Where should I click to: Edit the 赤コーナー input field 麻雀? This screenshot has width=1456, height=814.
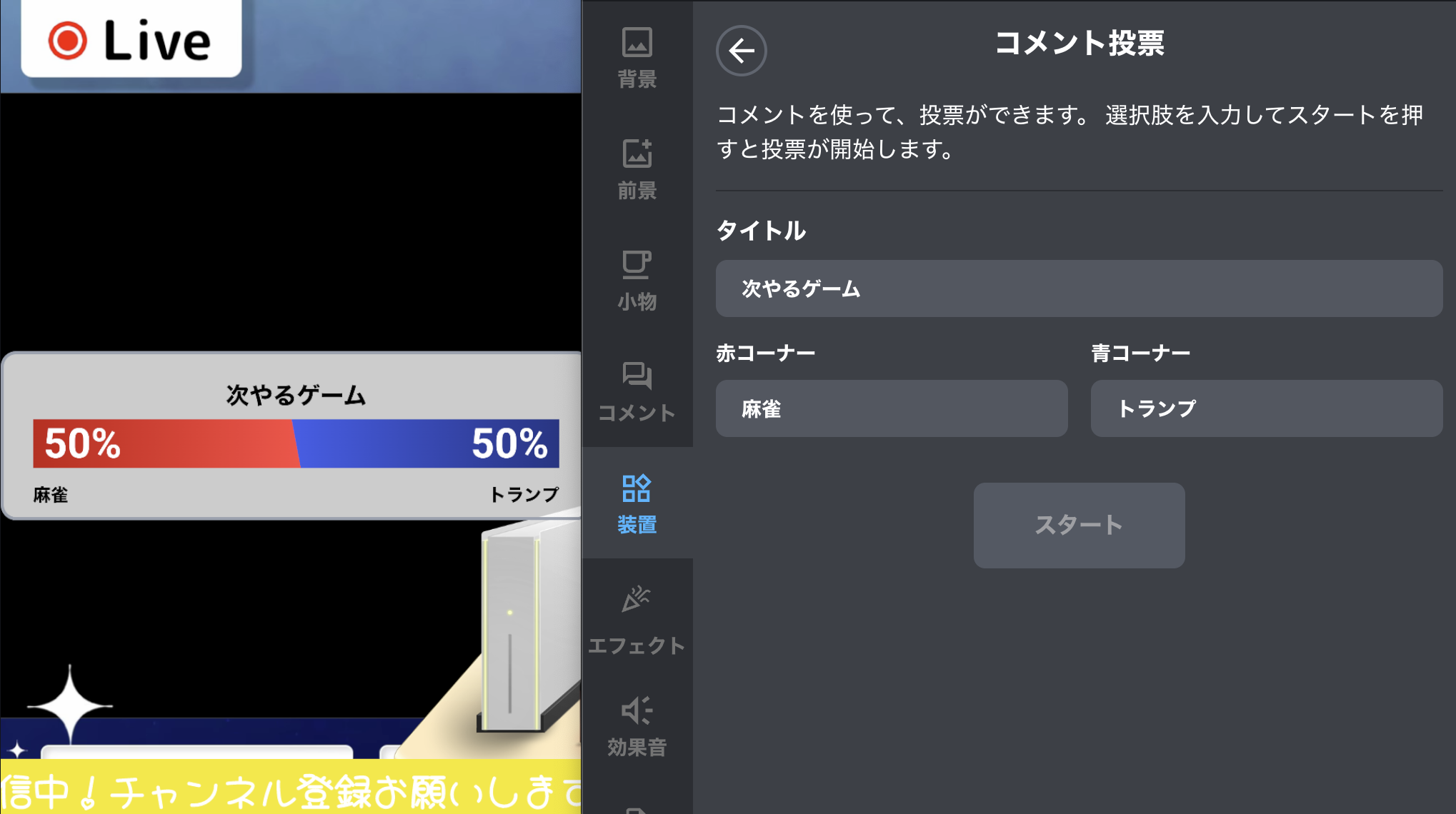[x=891, y=408]
